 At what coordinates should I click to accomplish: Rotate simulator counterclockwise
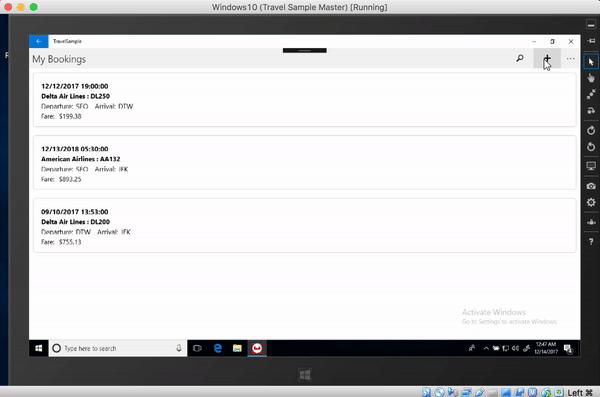pos(591,147)
